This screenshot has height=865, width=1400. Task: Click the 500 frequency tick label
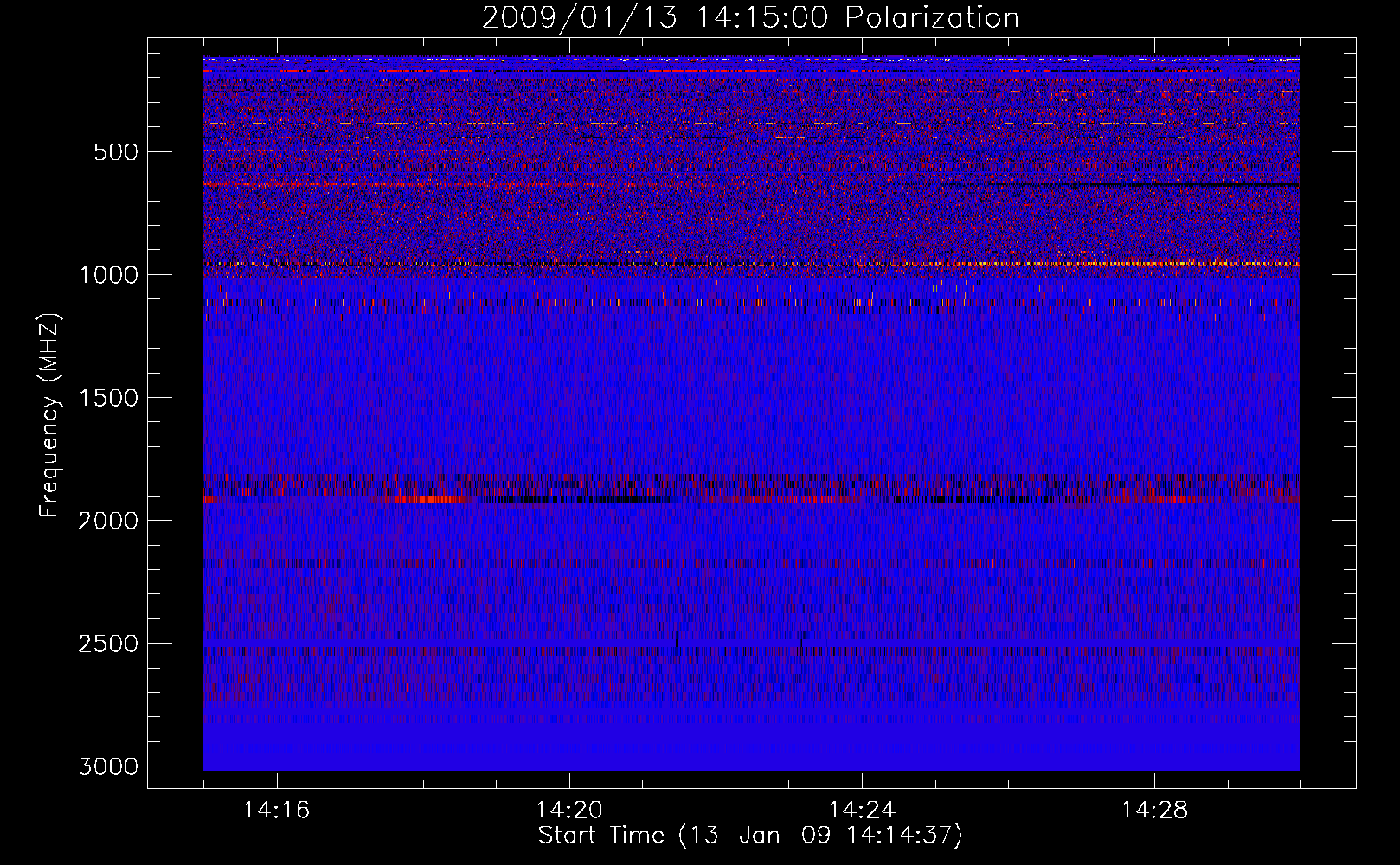click(116, 152)
